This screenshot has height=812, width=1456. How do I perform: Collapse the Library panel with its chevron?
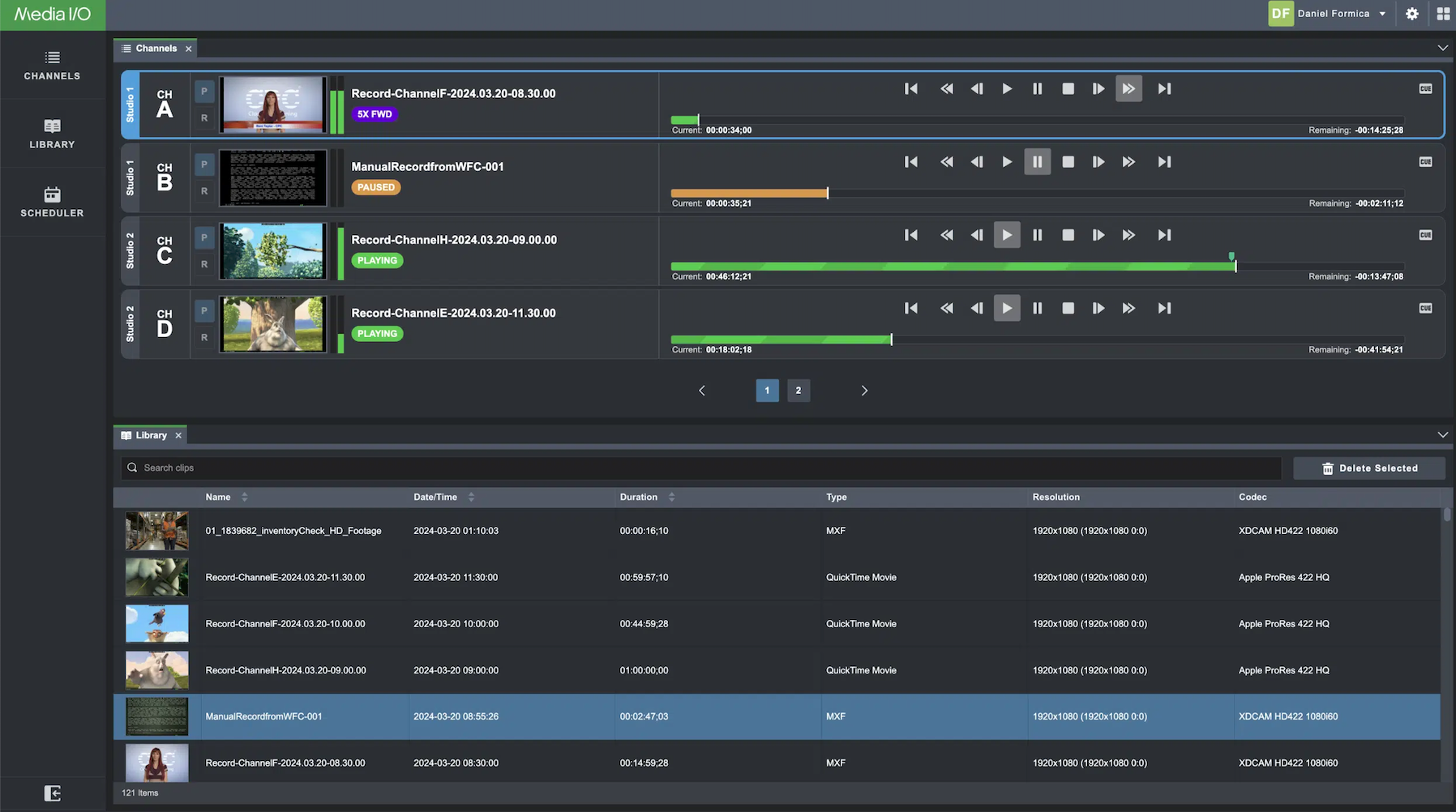tap(1442, 435)
